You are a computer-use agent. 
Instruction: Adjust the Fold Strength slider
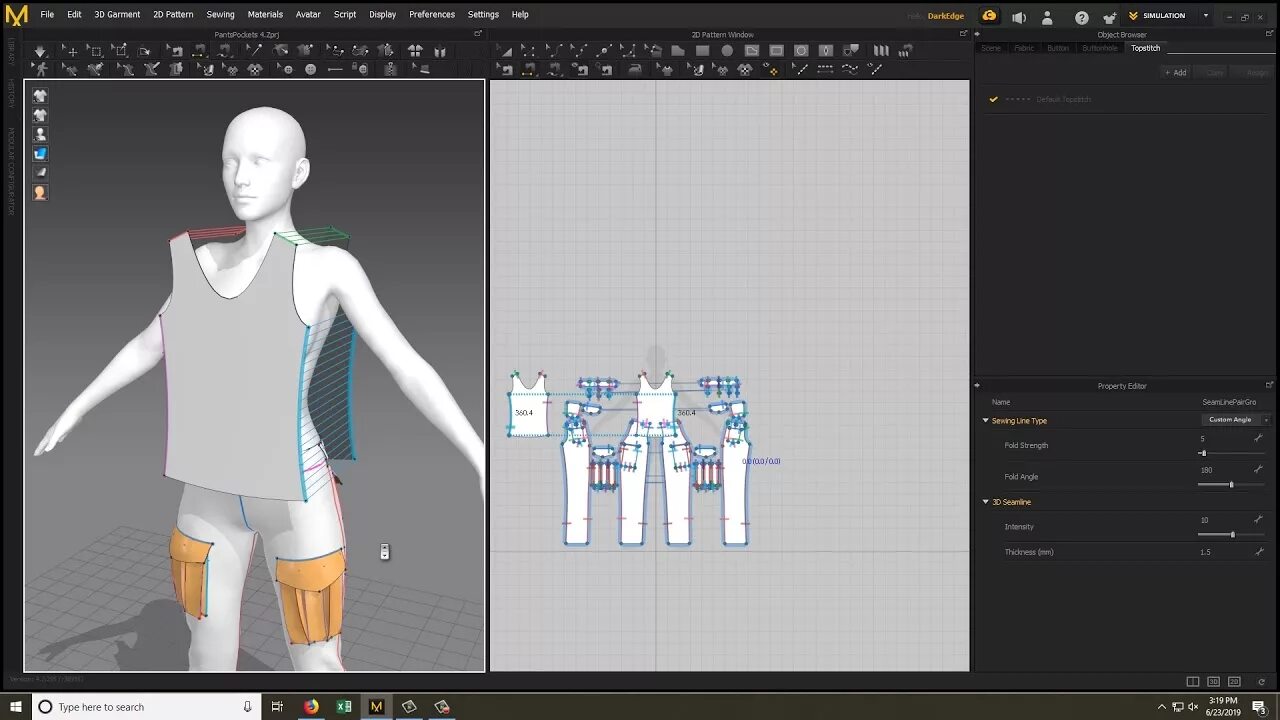point(1231,453)
